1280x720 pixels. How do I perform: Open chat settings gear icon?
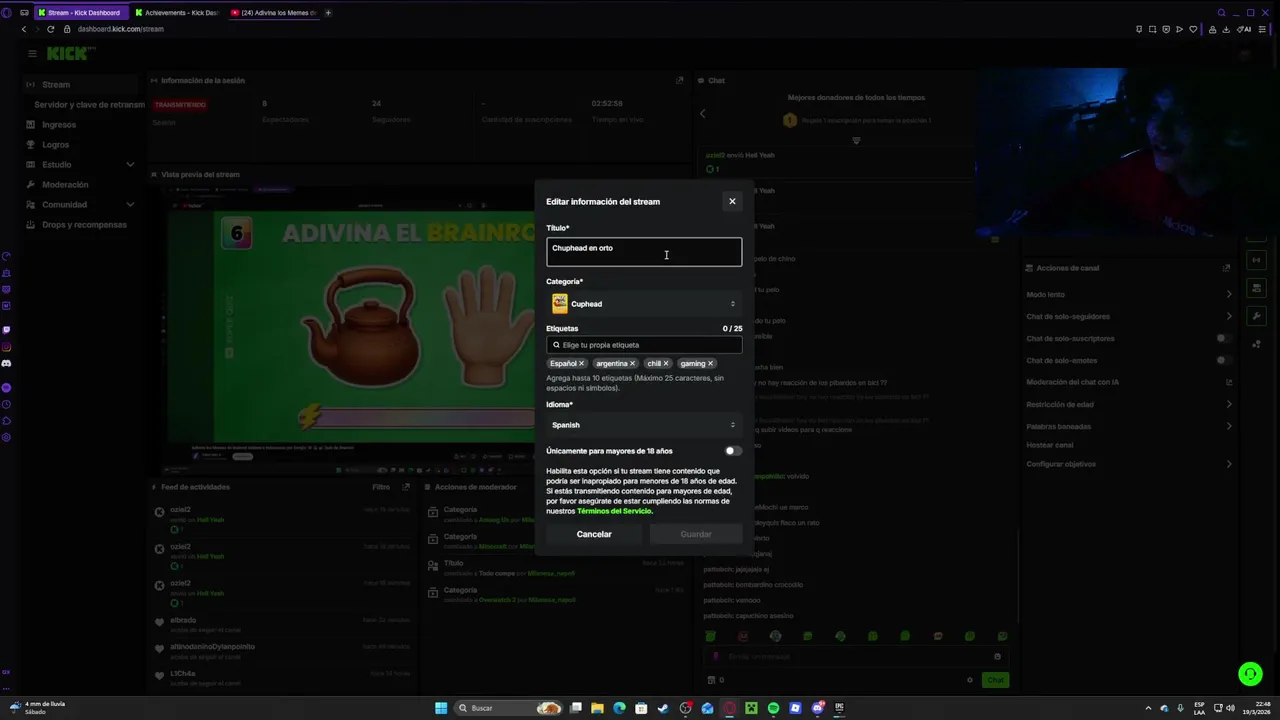(x=970, y=680)
